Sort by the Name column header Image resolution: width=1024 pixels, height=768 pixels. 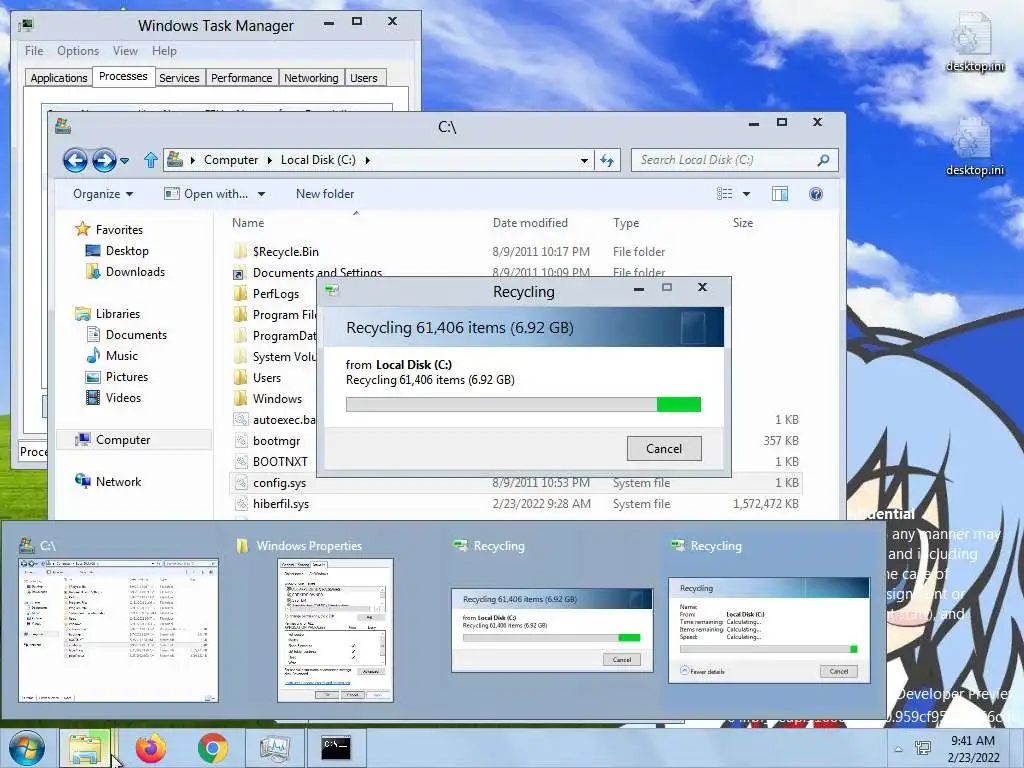248,223
